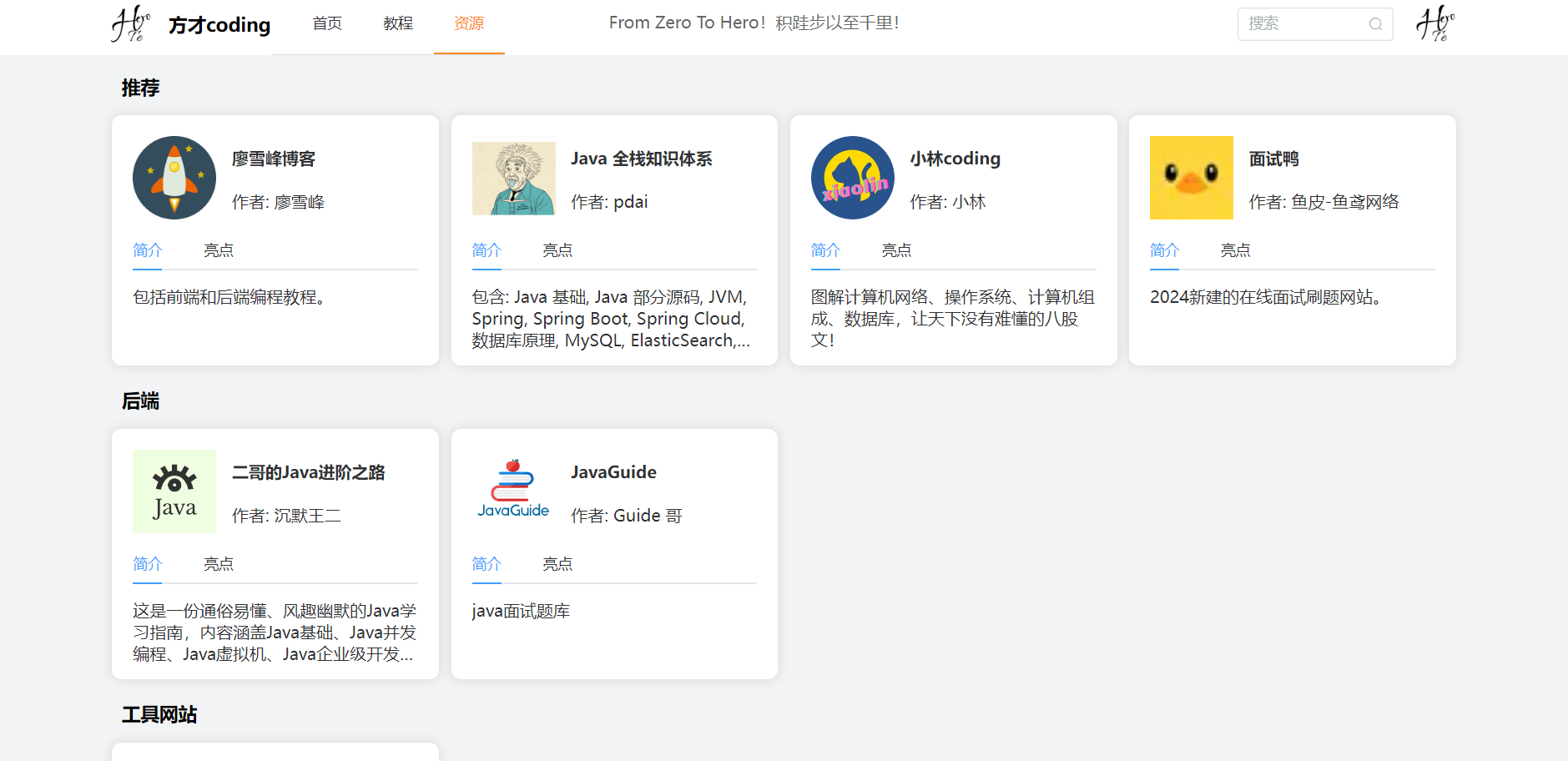Click description 包括前端和后端编程教程。
Viewport: 1568px width, 761px height.
click(229, 297)
